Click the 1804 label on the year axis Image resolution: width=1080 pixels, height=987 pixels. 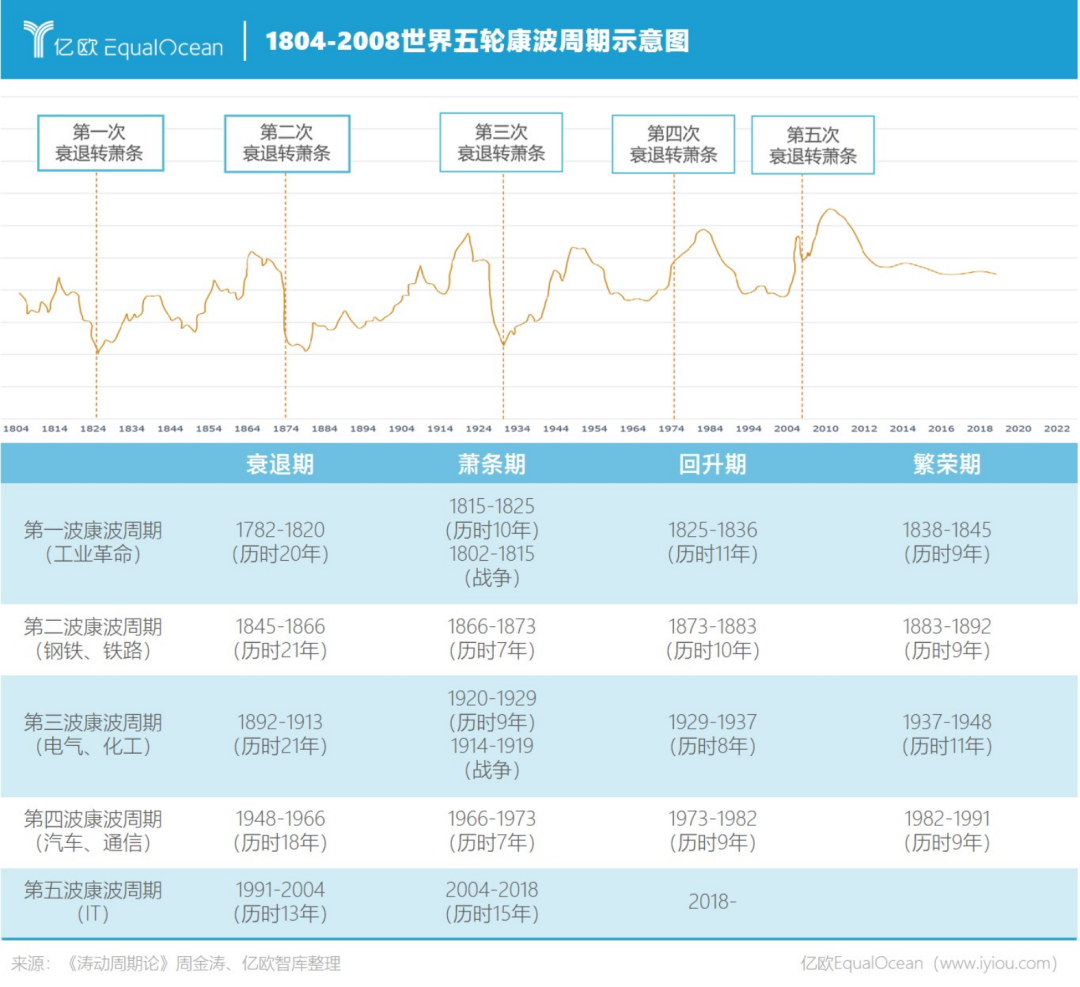(x=15, y=428)
